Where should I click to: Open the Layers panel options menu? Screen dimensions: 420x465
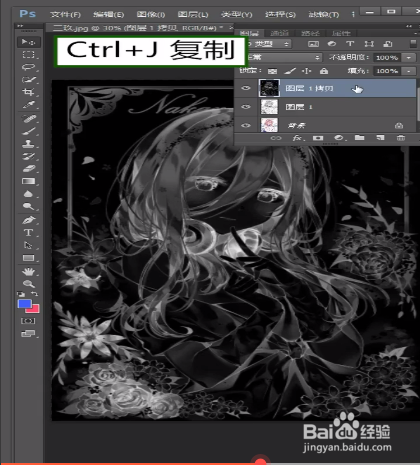click(x=416, y=33)
